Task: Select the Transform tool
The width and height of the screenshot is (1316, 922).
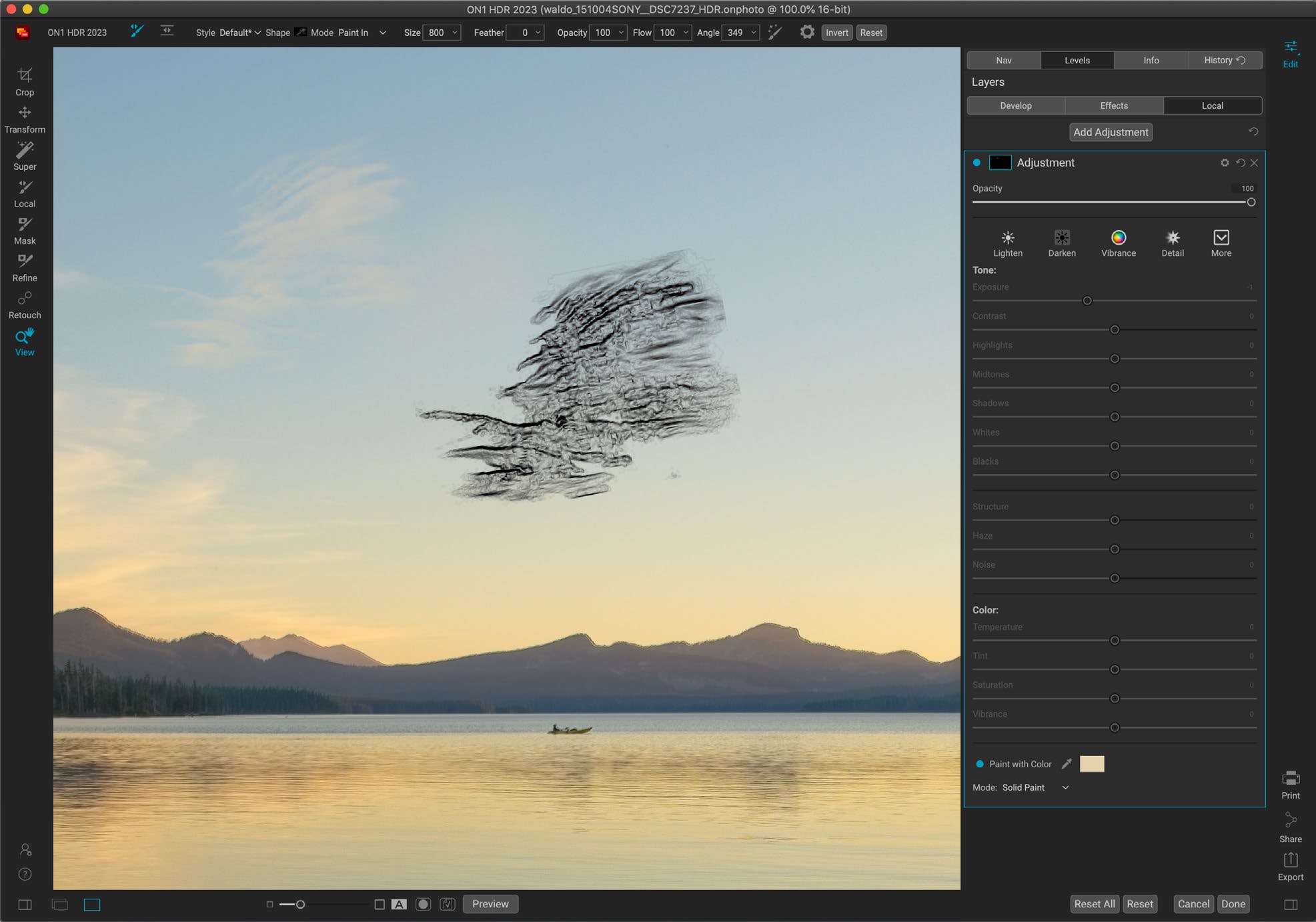Action: [25, 119]
